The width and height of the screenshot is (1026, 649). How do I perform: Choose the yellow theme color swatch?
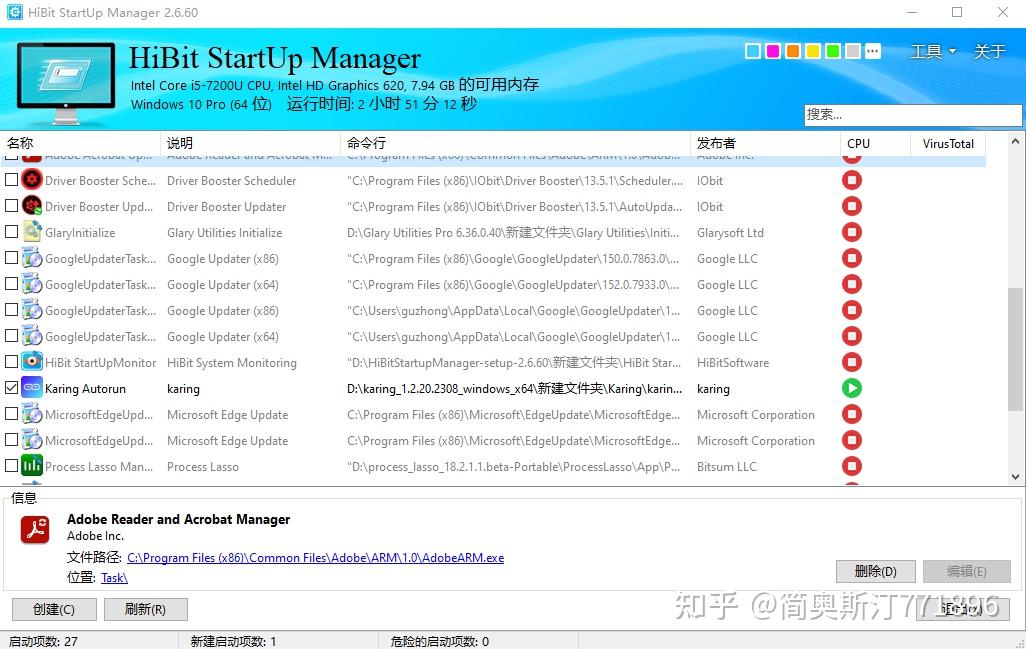[x=813, y=51]
